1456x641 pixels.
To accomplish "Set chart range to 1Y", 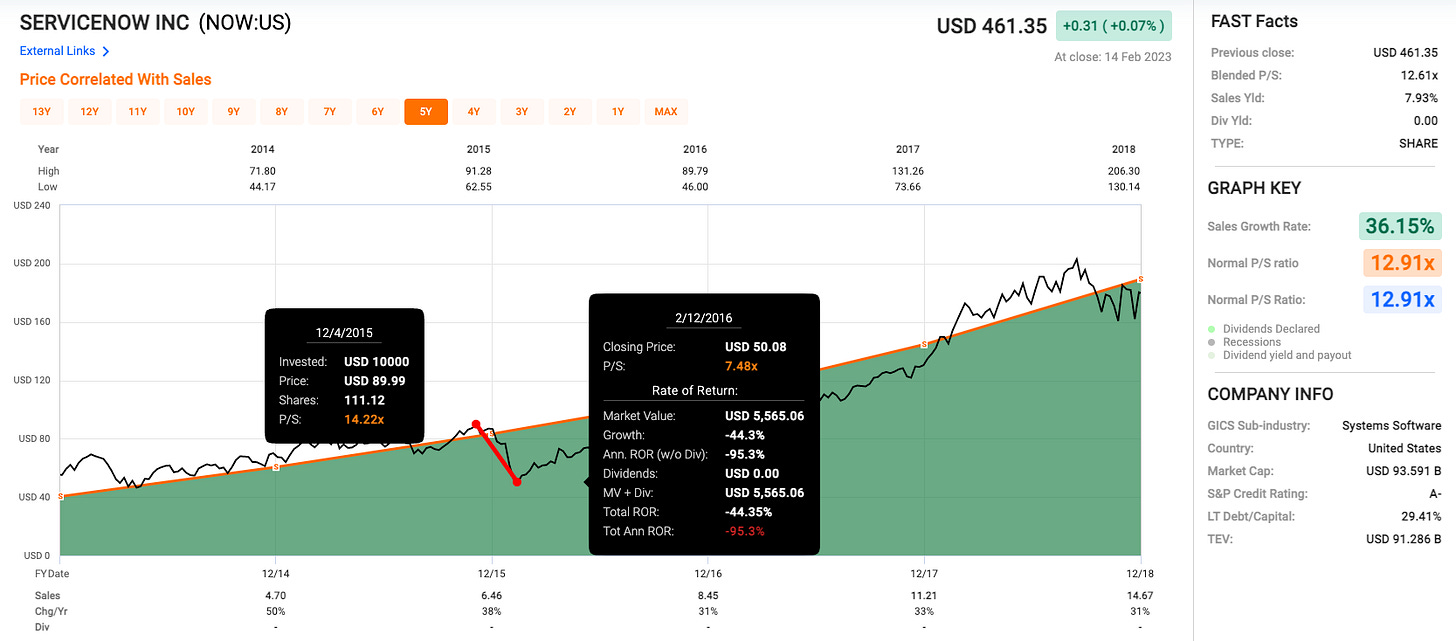I will tap(617, 112).
